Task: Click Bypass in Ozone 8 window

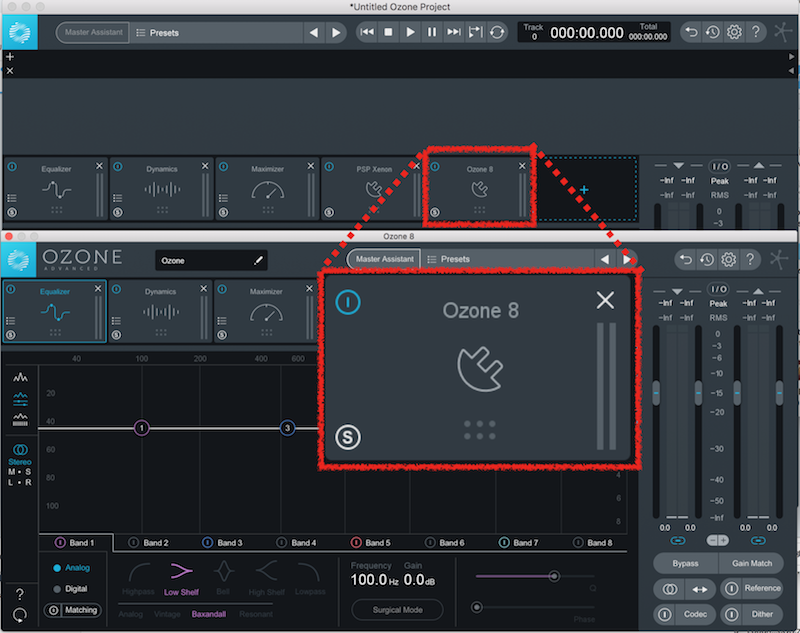Action: coord(685,563)
